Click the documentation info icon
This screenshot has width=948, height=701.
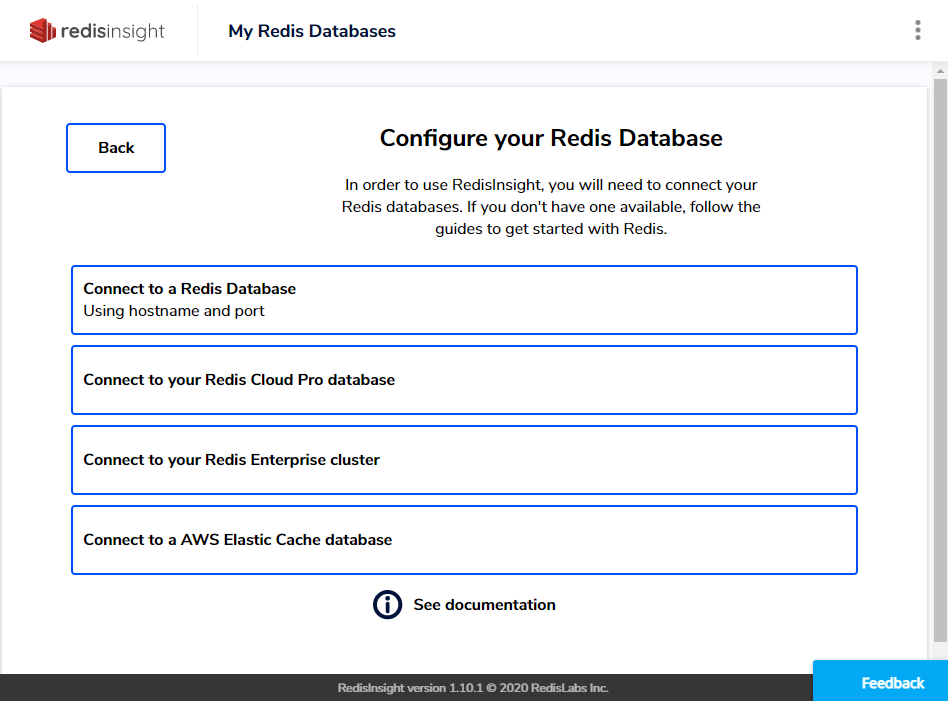(x=387, y=604)
